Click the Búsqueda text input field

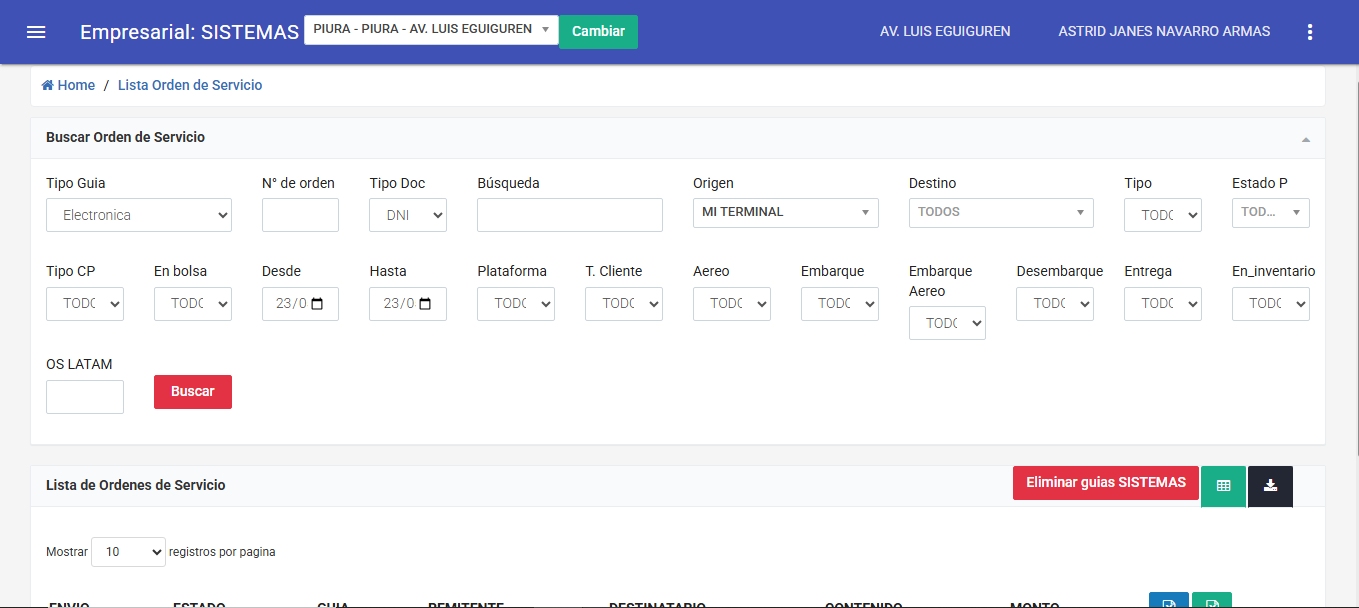point(569,215)
